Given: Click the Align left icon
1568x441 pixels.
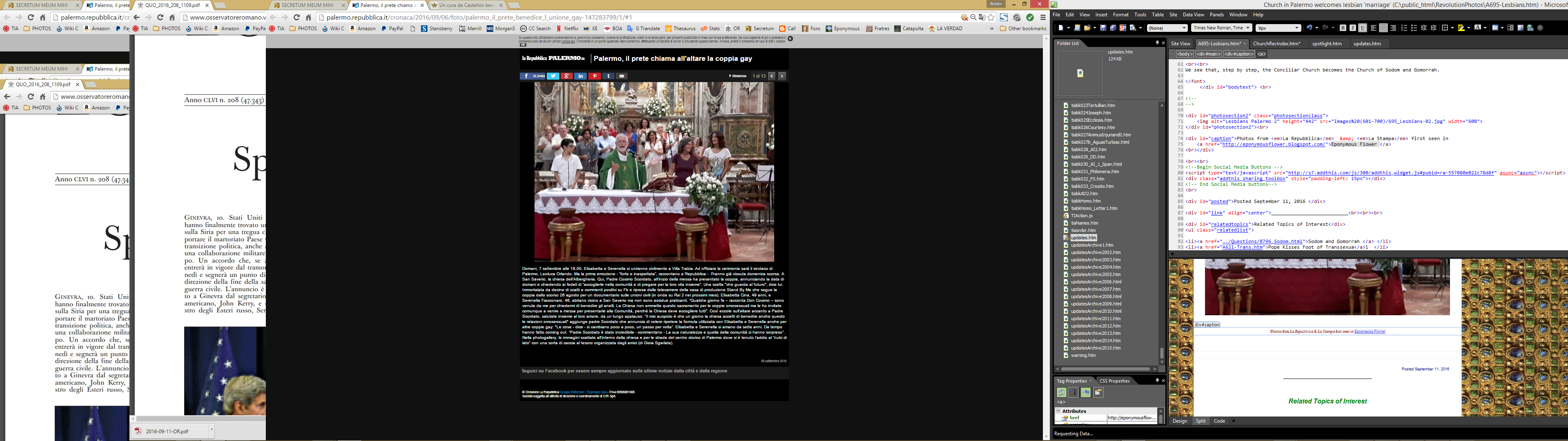Looking at the screenshot, I should 1374,28.
